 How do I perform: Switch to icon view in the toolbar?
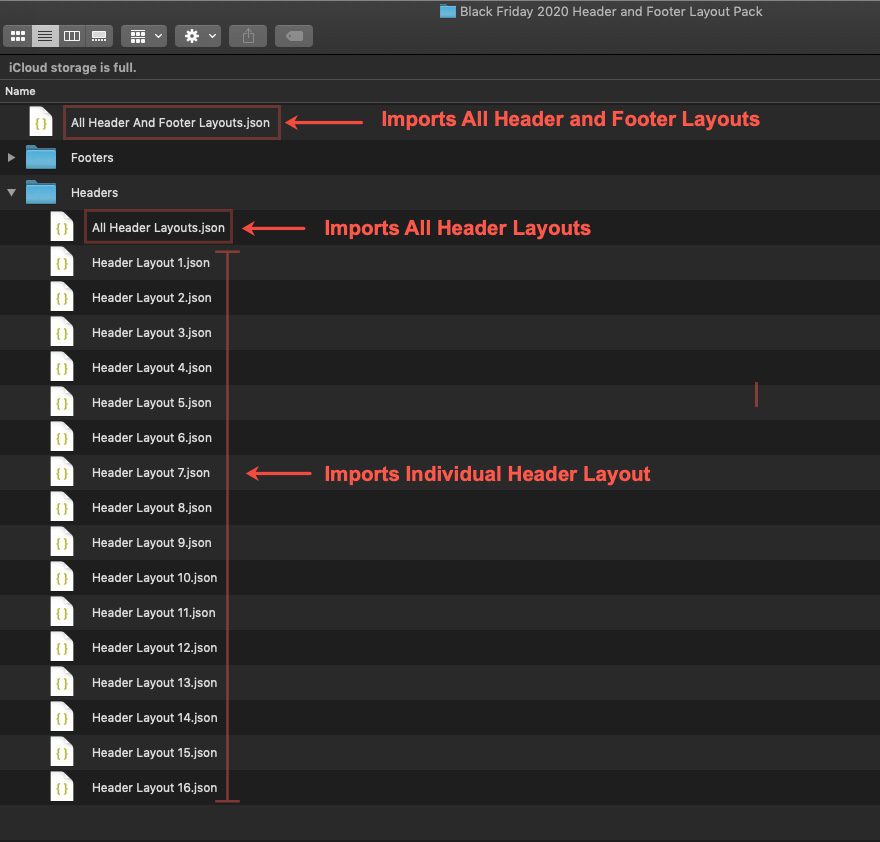[17, 36]
